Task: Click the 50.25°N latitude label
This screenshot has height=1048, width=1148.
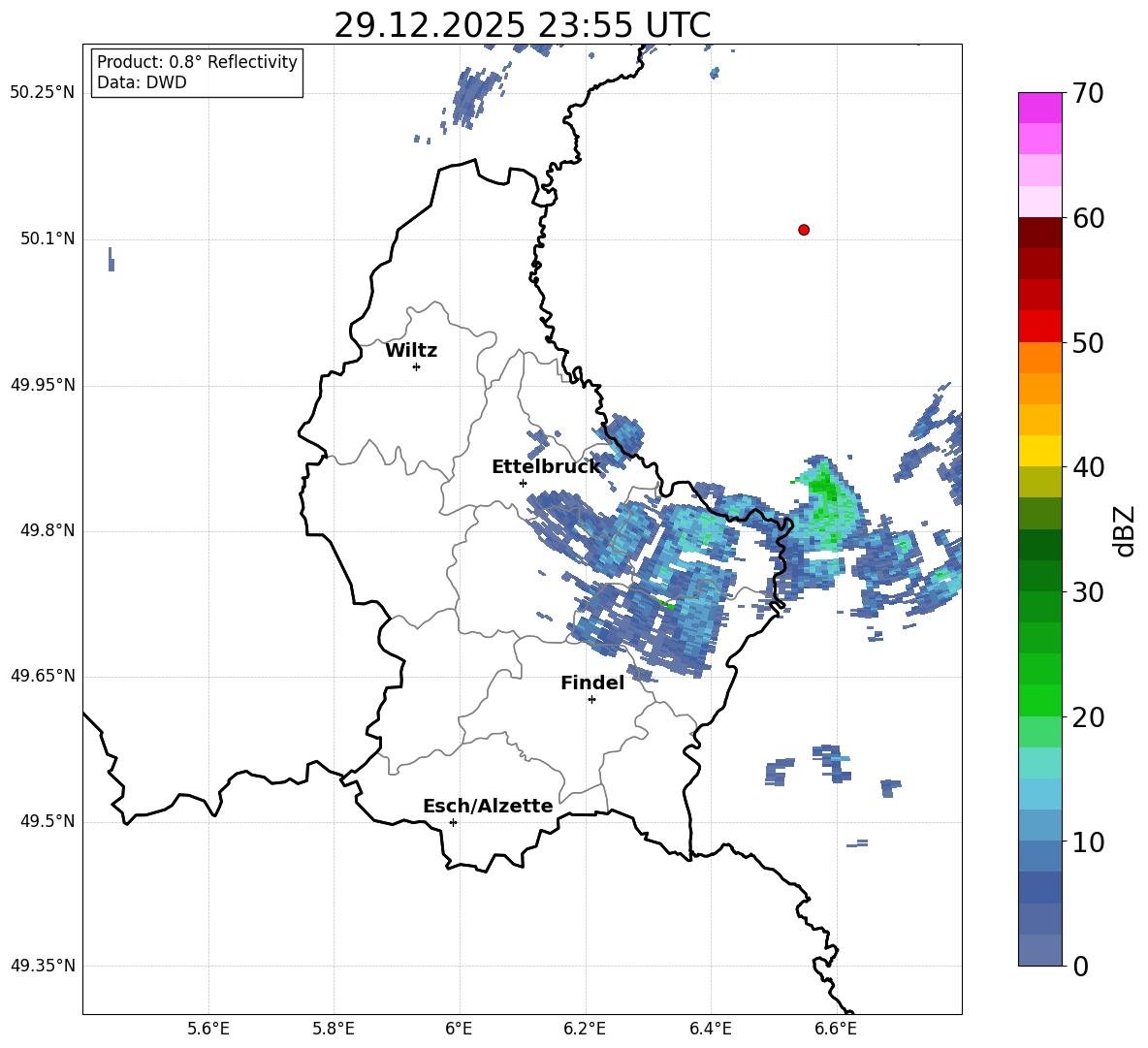Action: 43,93
